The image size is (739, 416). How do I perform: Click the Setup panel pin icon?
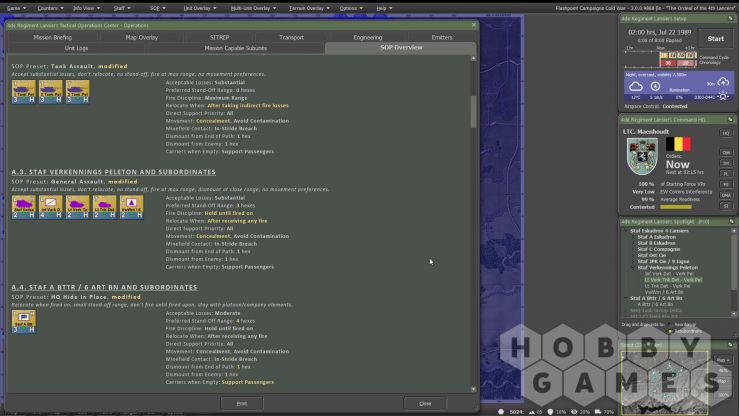pos(731,18)
